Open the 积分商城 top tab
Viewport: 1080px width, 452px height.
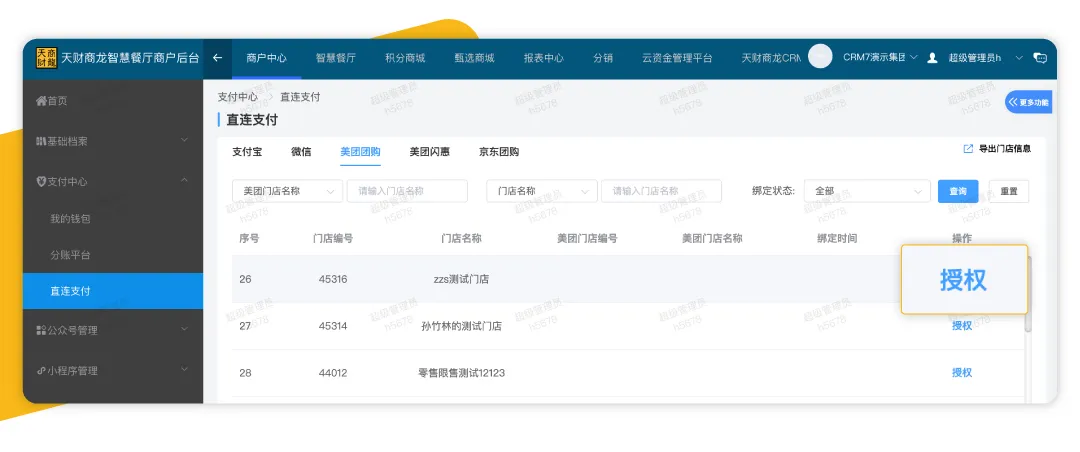click(x=405, y=58)
